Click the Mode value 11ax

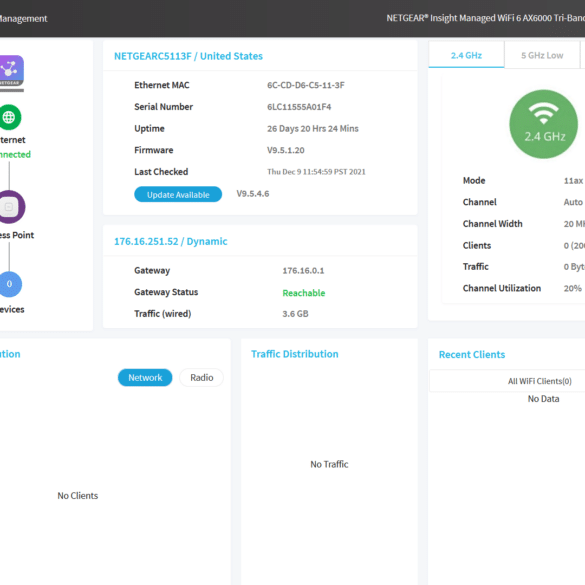pyautogui.click(x=573, y=181)
